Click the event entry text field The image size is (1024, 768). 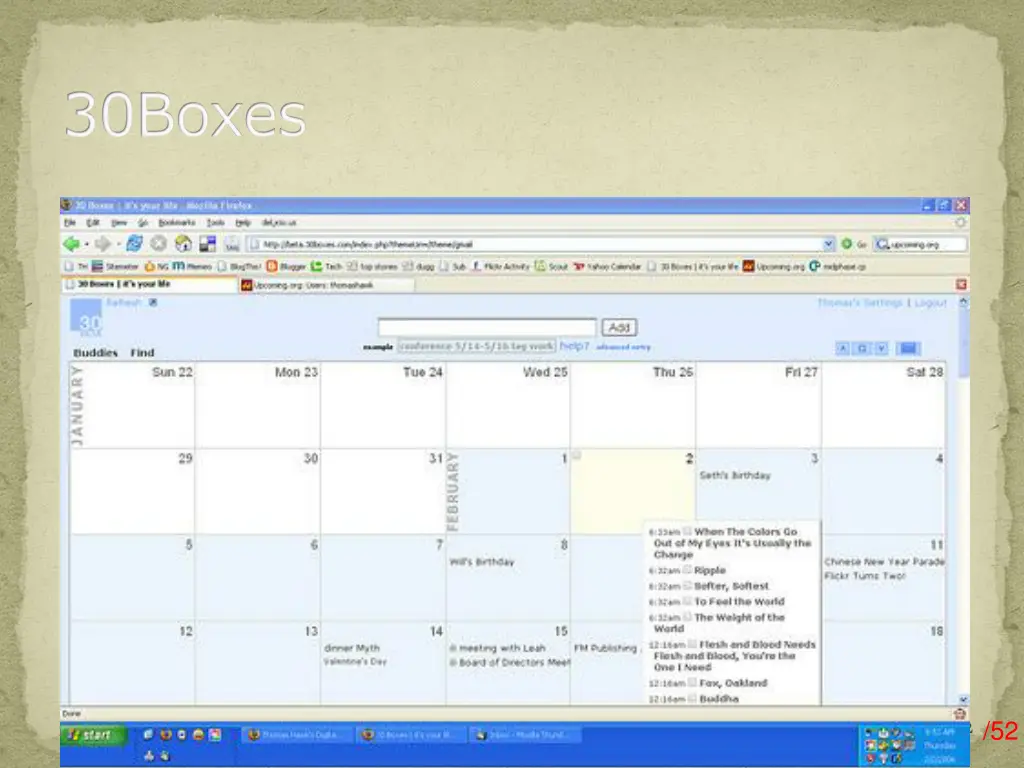pos(487,327)
